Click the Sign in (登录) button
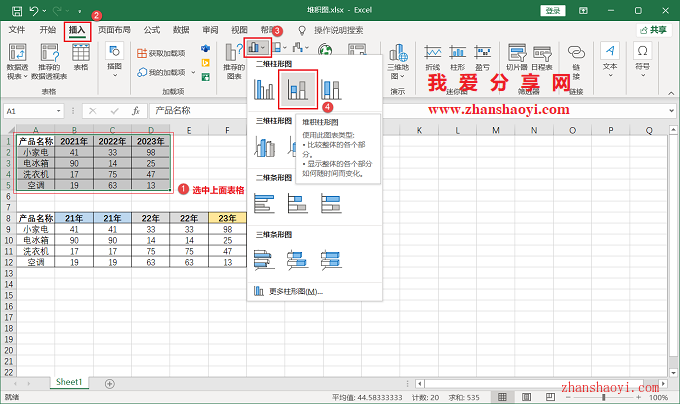Image resolution: width=680 pixels, height=404 pixels. (x=552, y=10)
